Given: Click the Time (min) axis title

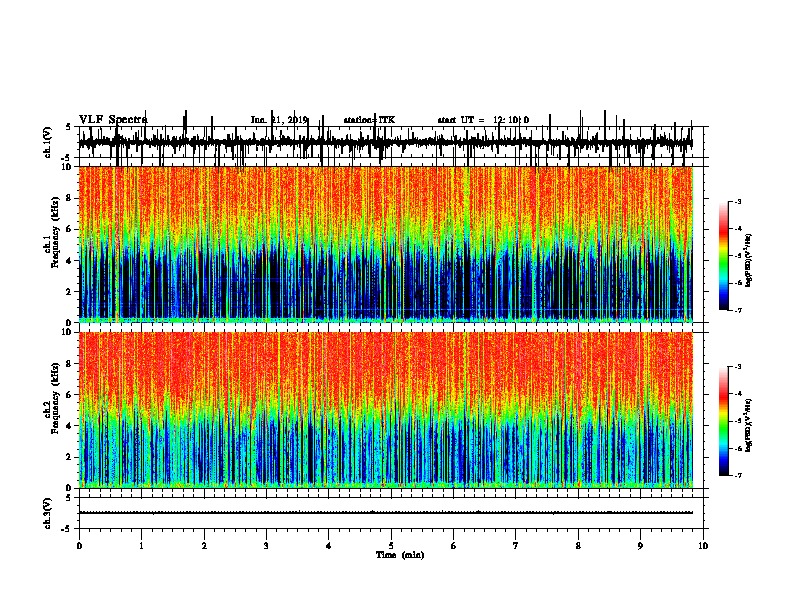Looking at the screenshot, I should [400, 555].
